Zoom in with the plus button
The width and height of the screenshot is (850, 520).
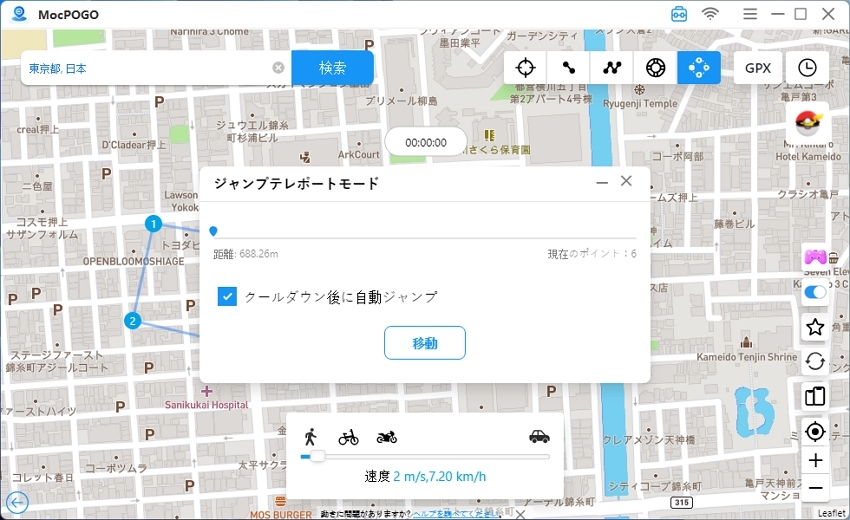815,460
